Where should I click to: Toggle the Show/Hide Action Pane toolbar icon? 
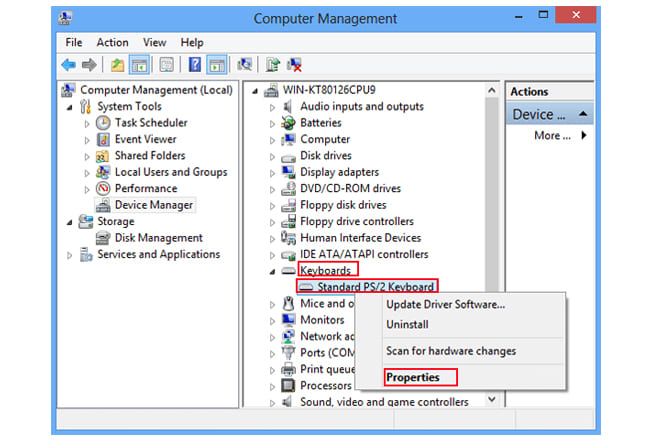pyautogui.click(x=216, y=65)
